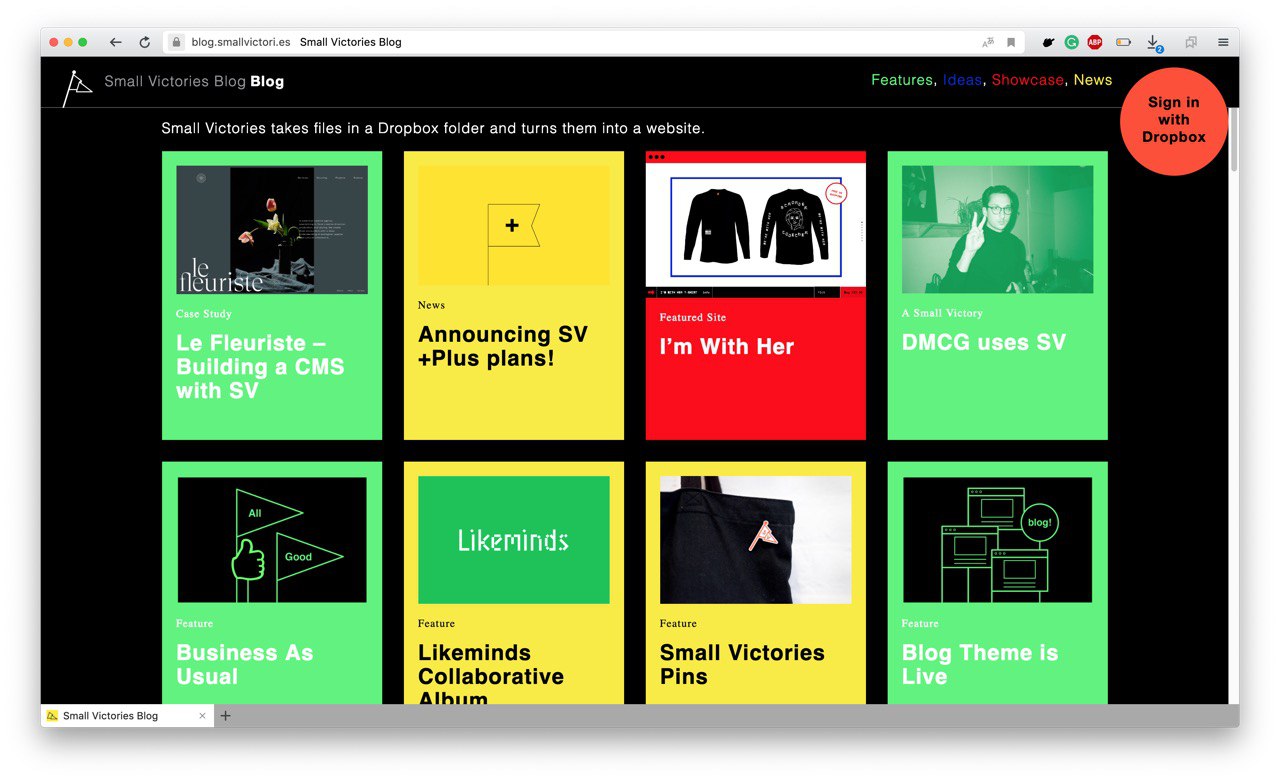Click the Small Victories Blog header title
The width and height of the screenshot is (1280, 781).
pos(194,82)
